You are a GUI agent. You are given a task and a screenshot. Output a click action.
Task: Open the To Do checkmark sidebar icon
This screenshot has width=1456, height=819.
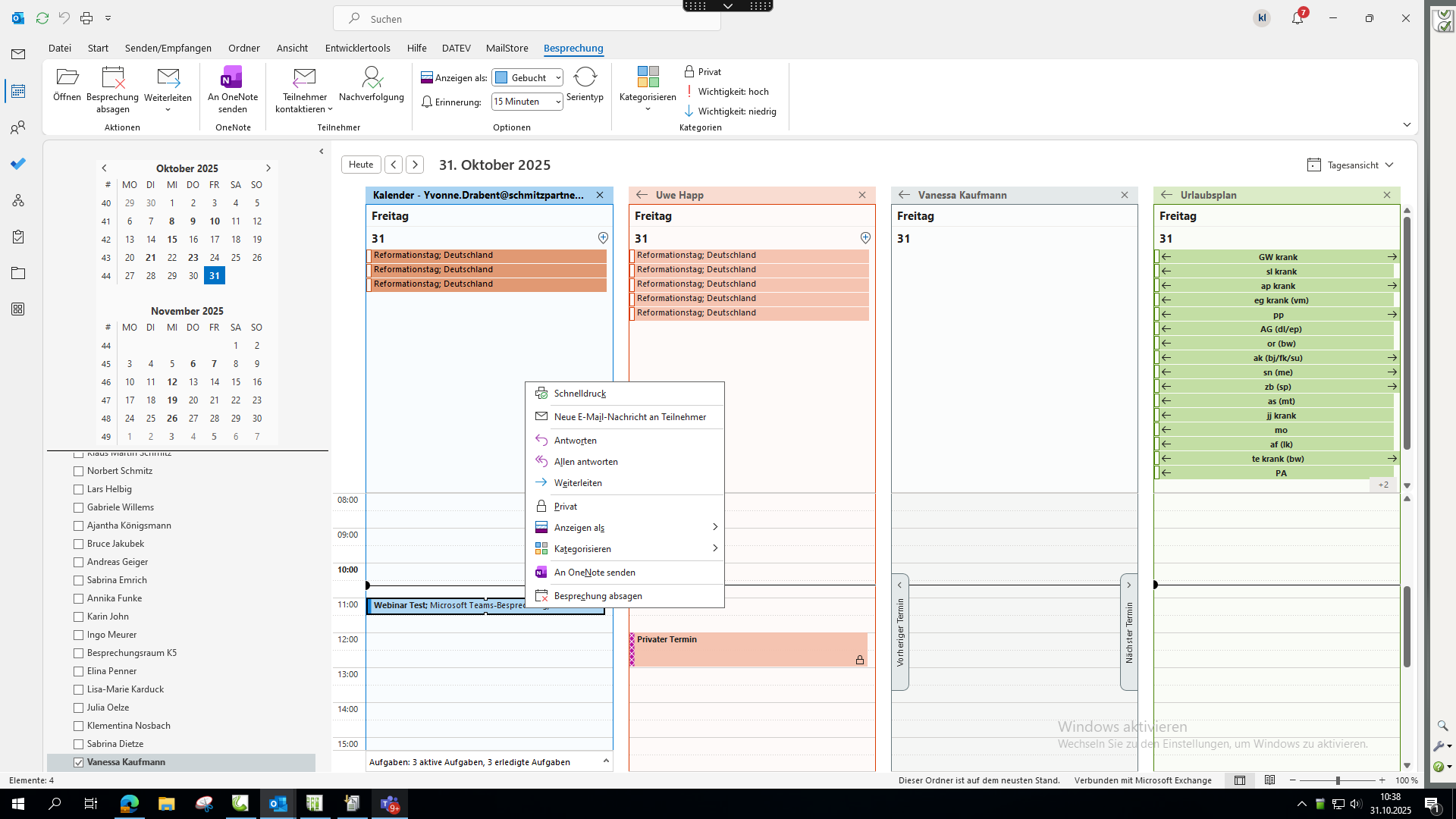coord(18,164)
